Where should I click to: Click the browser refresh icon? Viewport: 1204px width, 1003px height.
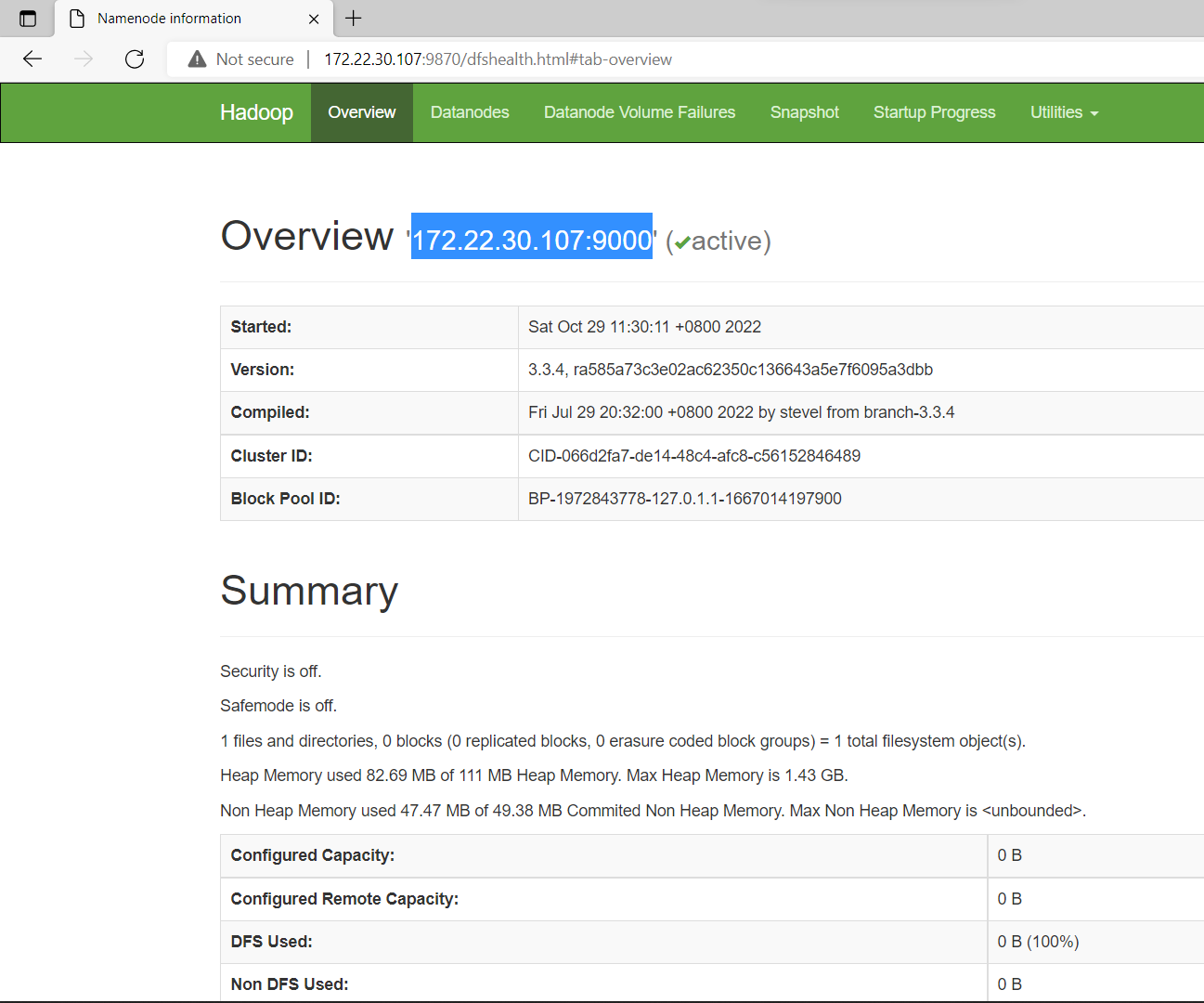pos(135,59)
